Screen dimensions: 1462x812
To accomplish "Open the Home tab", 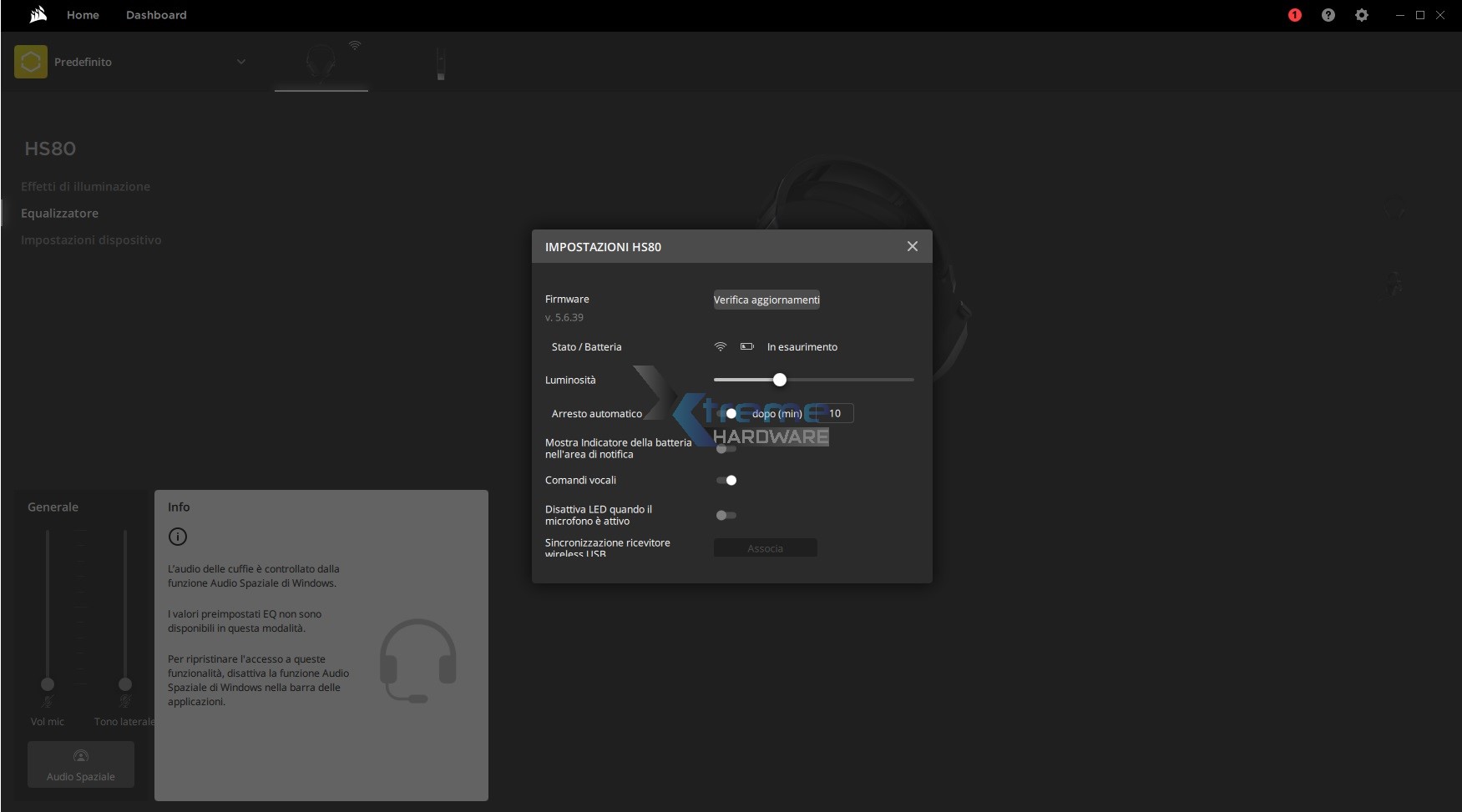I will (83, 15).
